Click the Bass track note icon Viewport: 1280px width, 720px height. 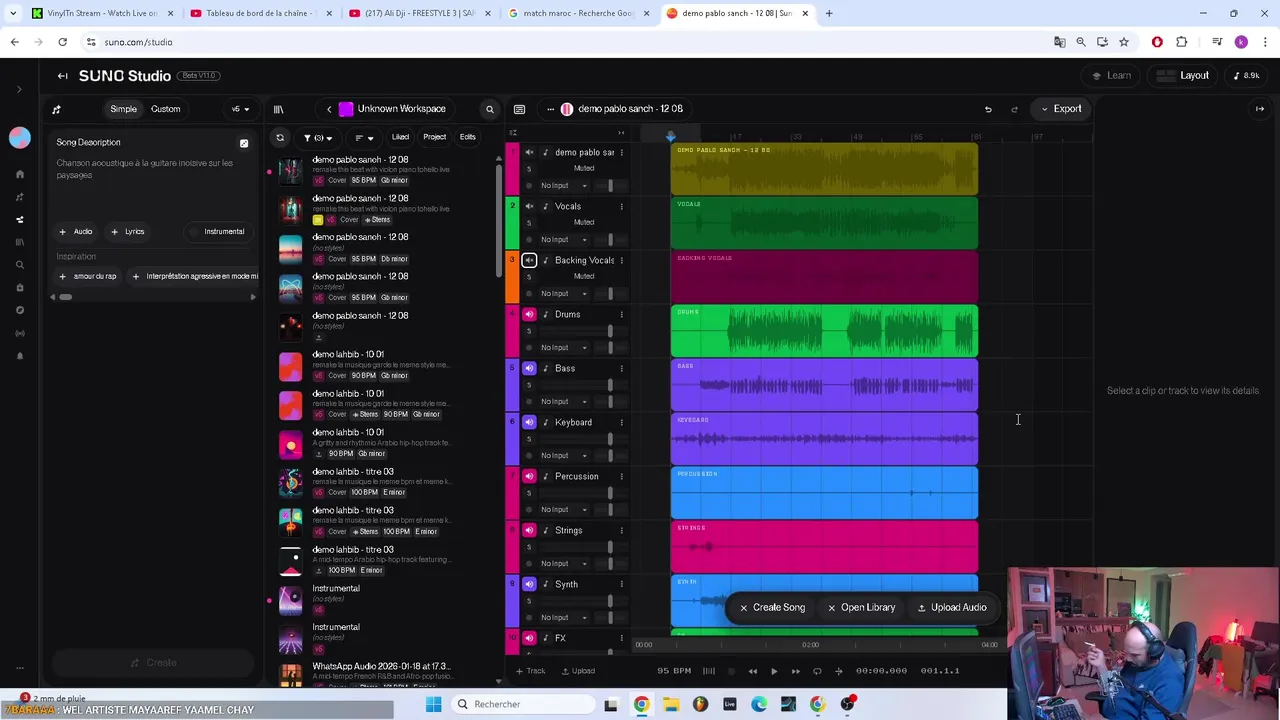(545, 368)
